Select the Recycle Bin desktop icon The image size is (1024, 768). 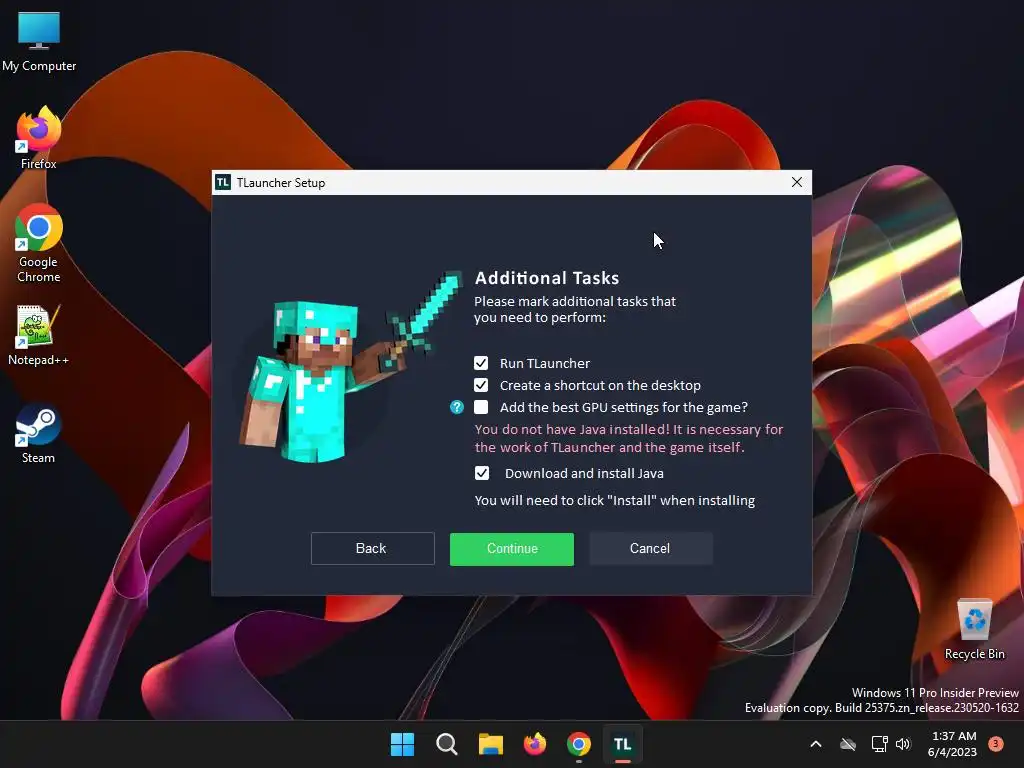[974, 630]
